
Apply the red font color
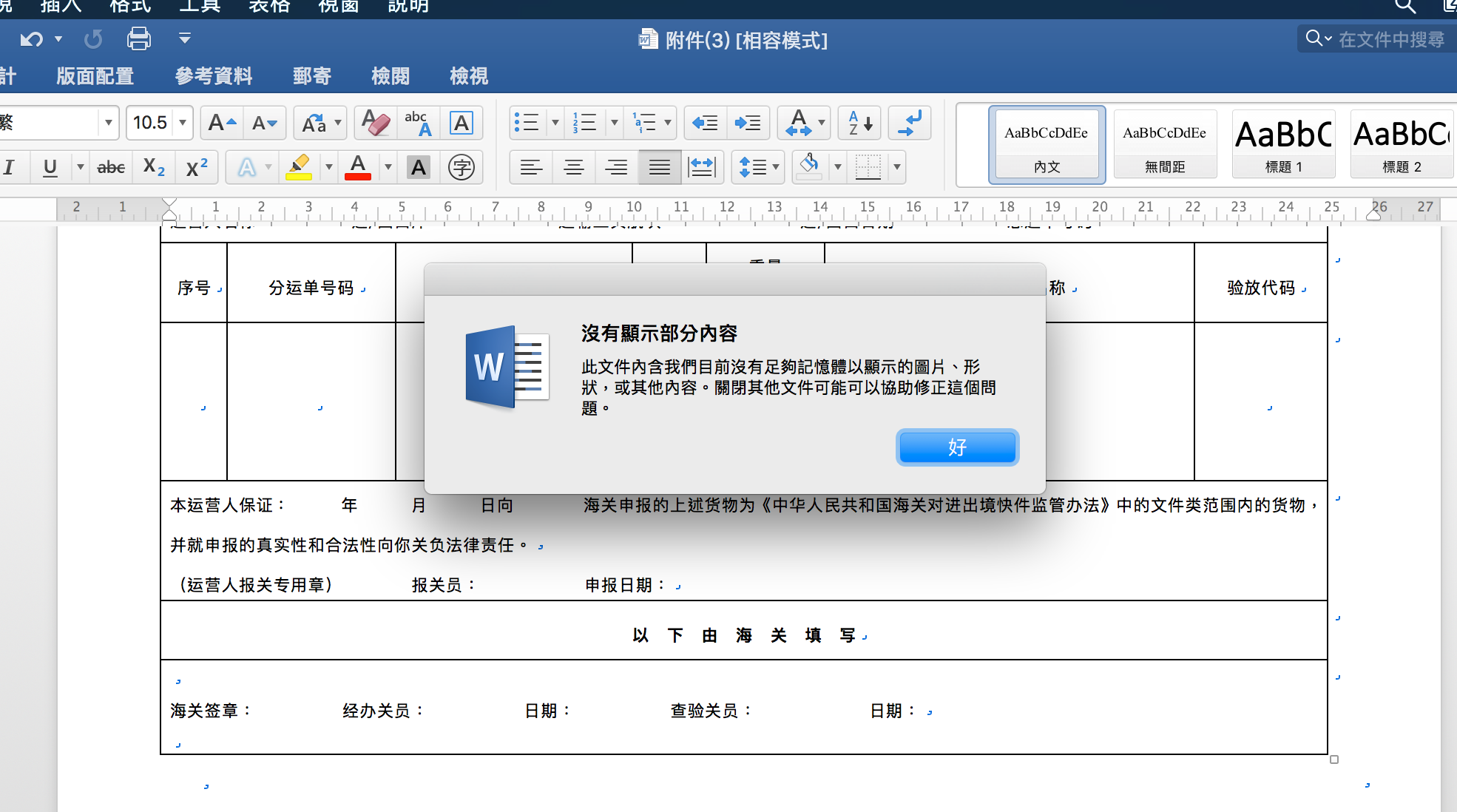point(358,167)
